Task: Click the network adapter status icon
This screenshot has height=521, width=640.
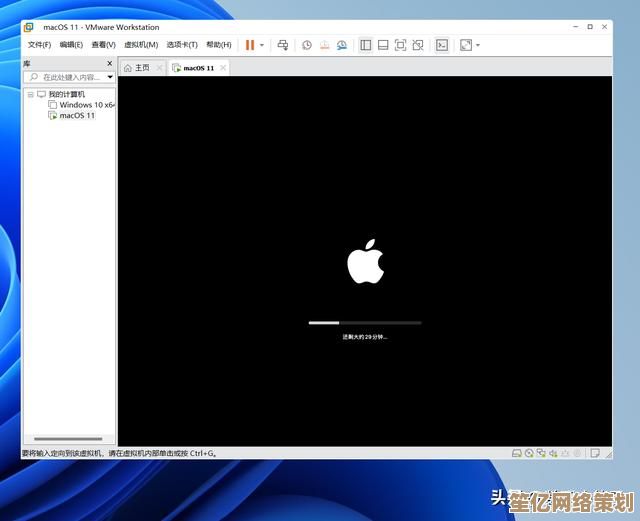Action: click(x=541, y=453)
